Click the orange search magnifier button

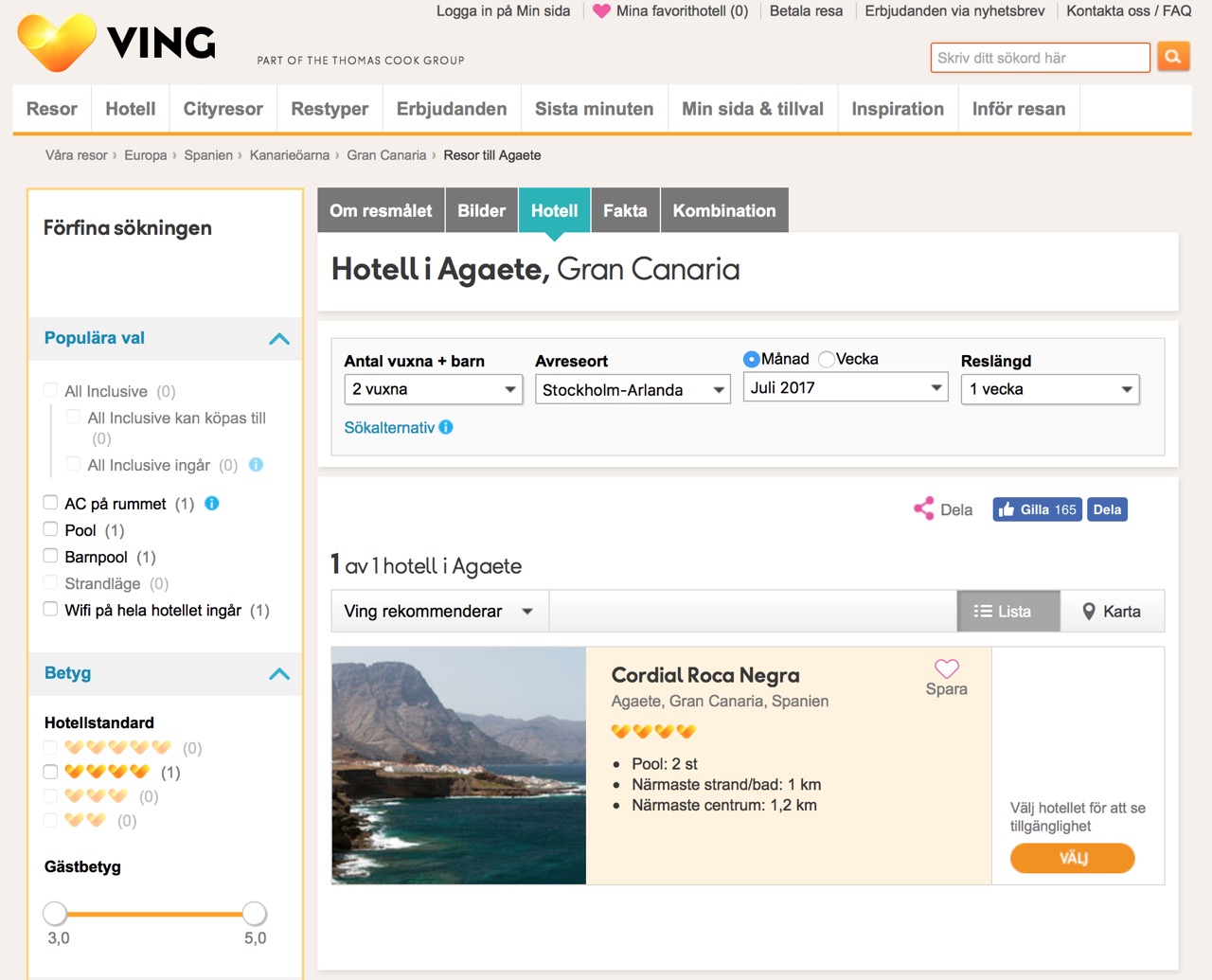(1173, 57)
